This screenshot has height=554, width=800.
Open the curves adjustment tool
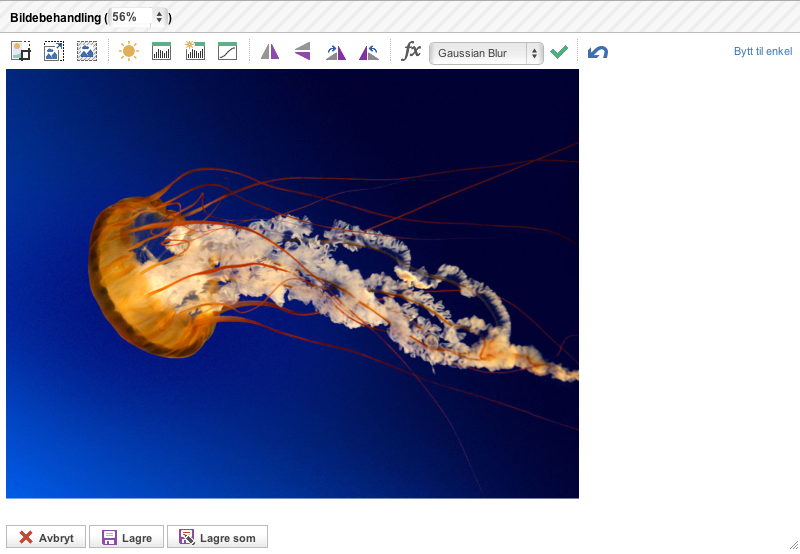[228, 52]
